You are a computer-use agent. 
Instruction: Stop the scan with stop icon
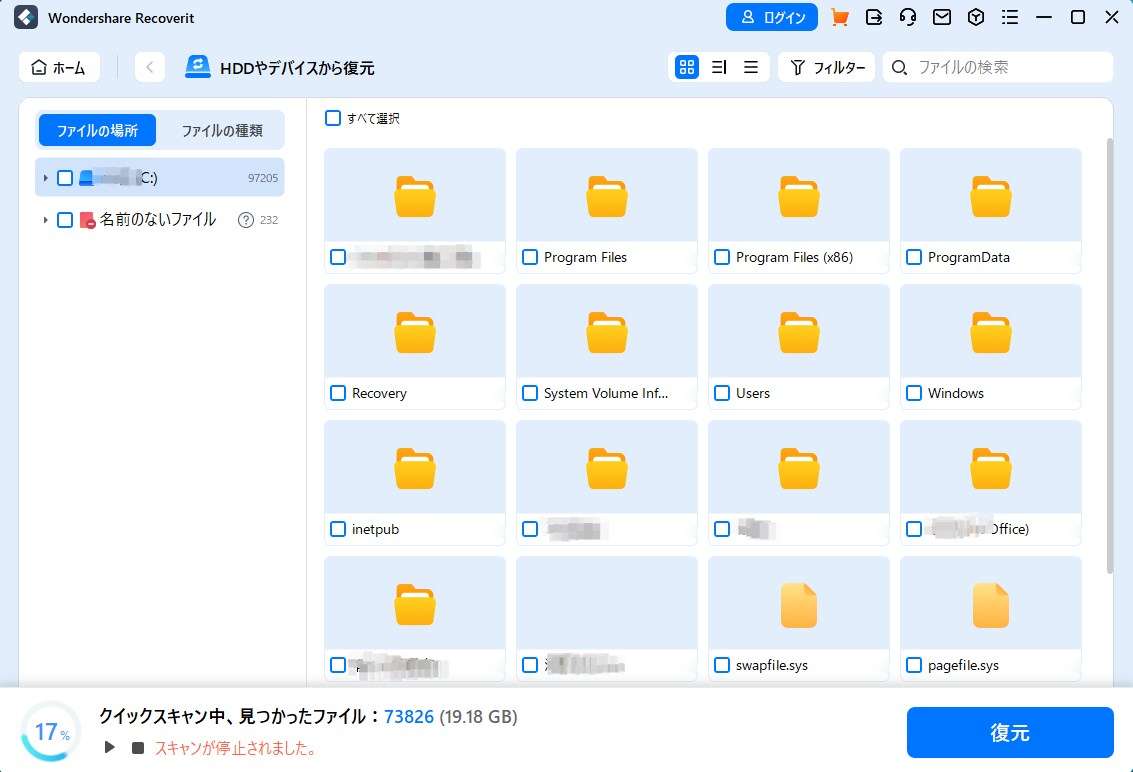pyautogui.click(x=137, y=747)
